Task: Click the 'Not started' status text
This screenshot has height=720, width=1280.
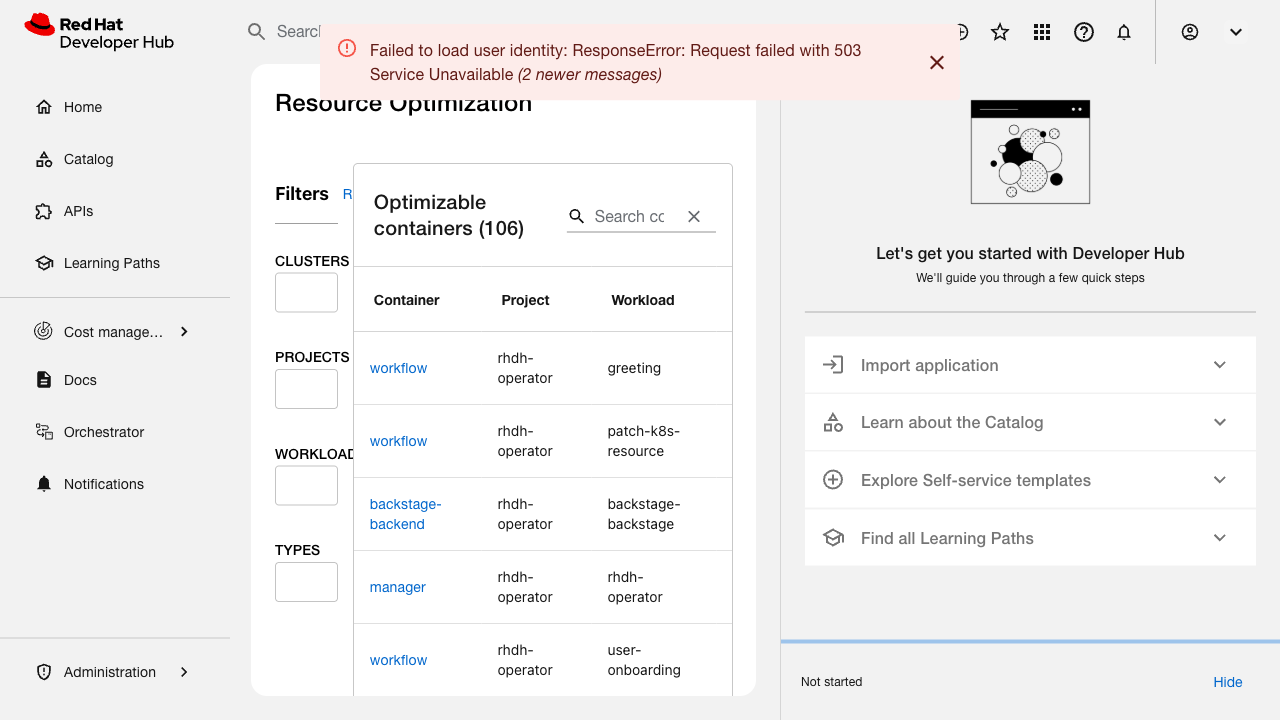Action: (x=831, y=682)
